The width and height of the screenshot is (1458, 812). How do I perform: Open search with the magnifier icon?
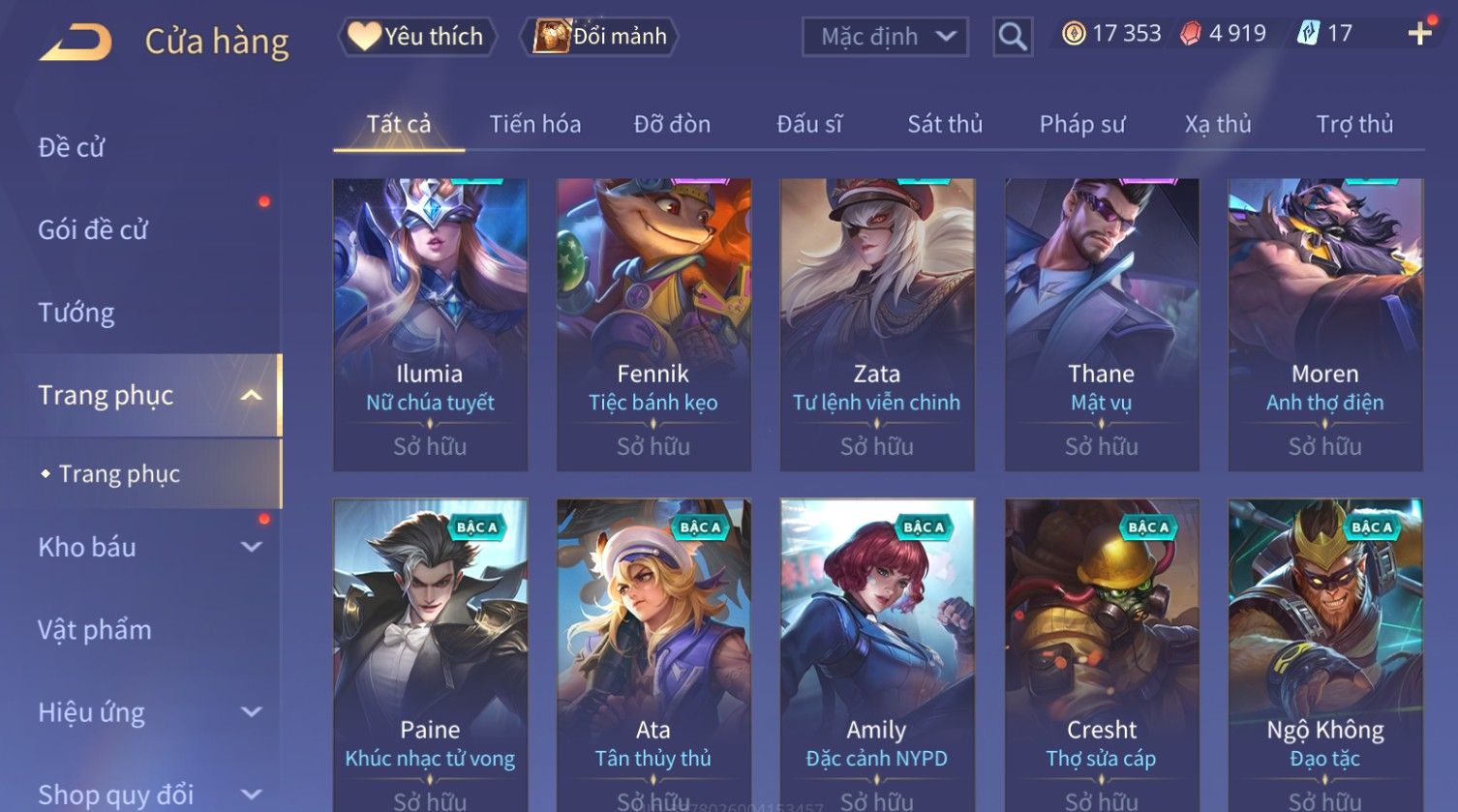click(x=1013, y=38)
